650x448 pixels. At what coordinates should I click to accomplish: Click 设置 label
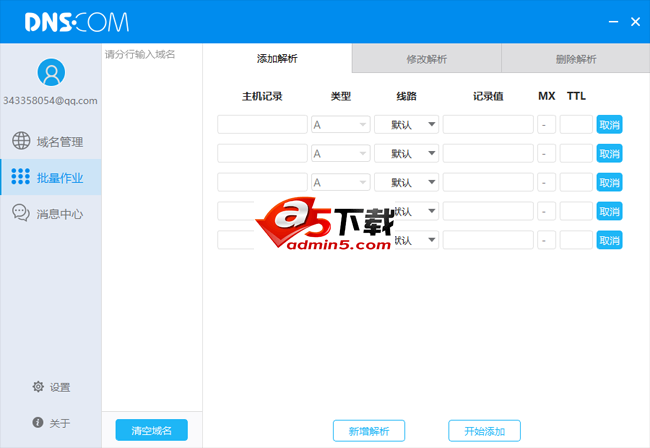pos(60,387)
